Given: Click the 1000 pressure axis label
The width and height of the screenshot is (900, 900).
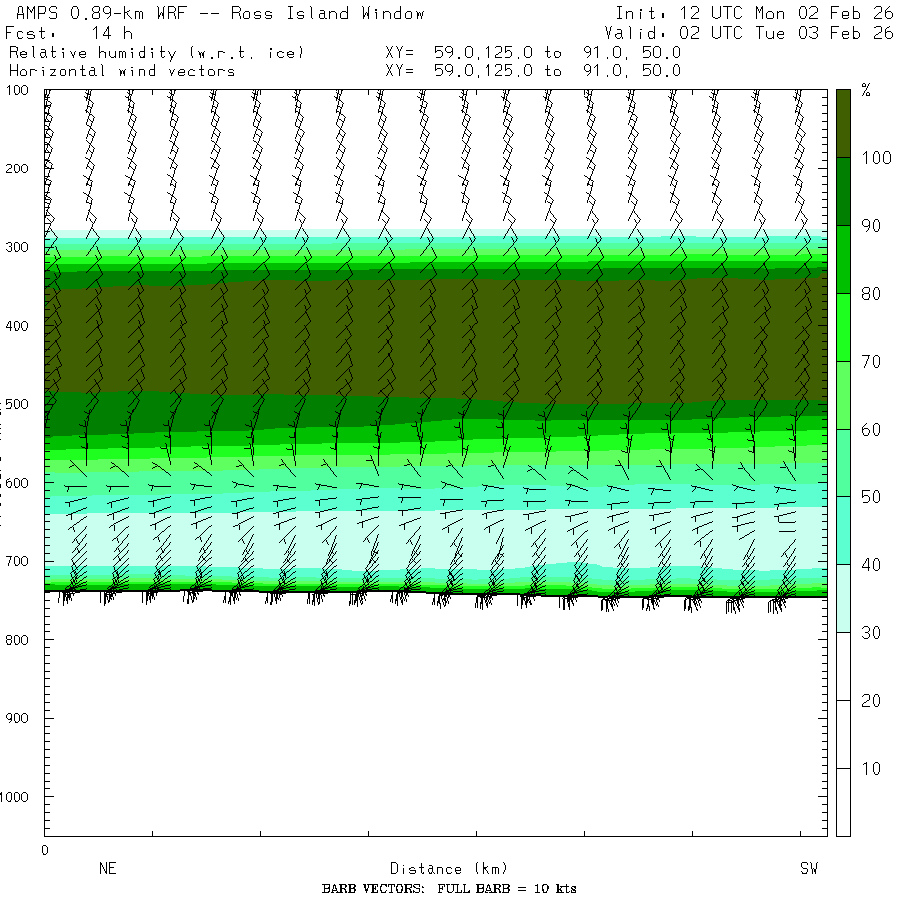Looking at the screenshot, I should pyautogui.click(x=14, y=797).
